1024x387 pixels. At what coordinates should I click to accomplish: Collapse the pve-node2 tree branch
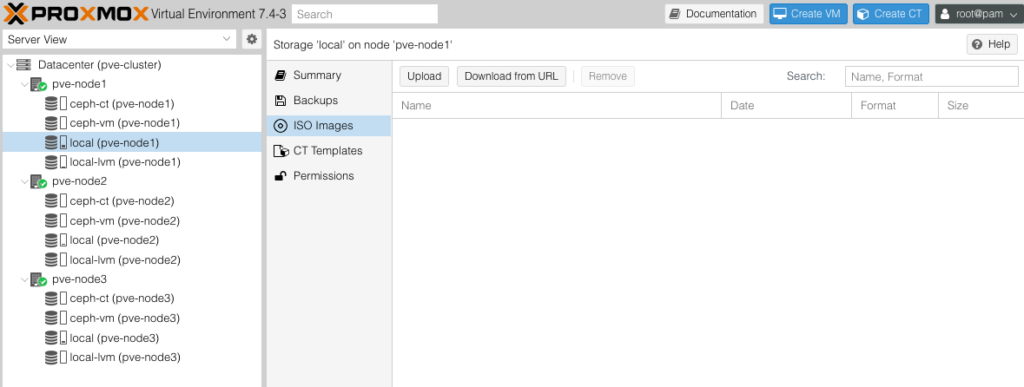(x=24, y=182)
